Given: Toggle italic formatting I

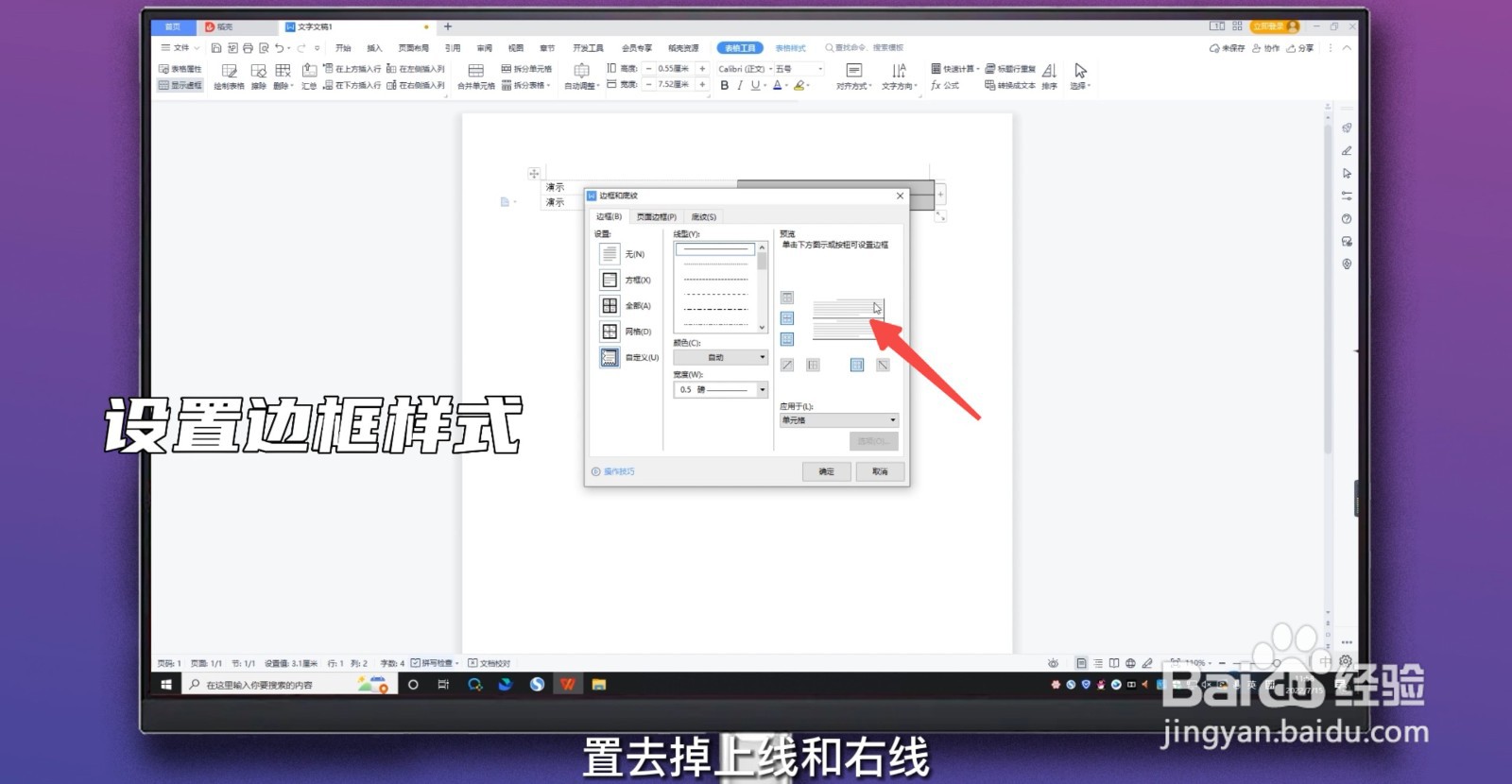Looking at the screenshot, I should pos(739,85).
